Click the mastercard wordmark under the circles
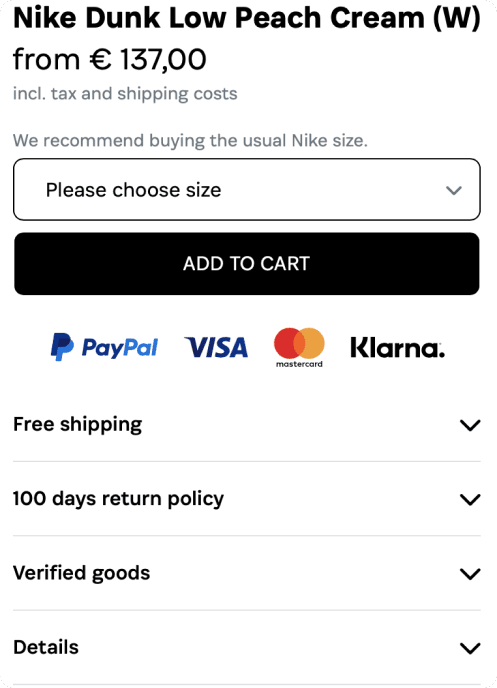The height and width of the screenshot is (688, 497). pos(299,364)
